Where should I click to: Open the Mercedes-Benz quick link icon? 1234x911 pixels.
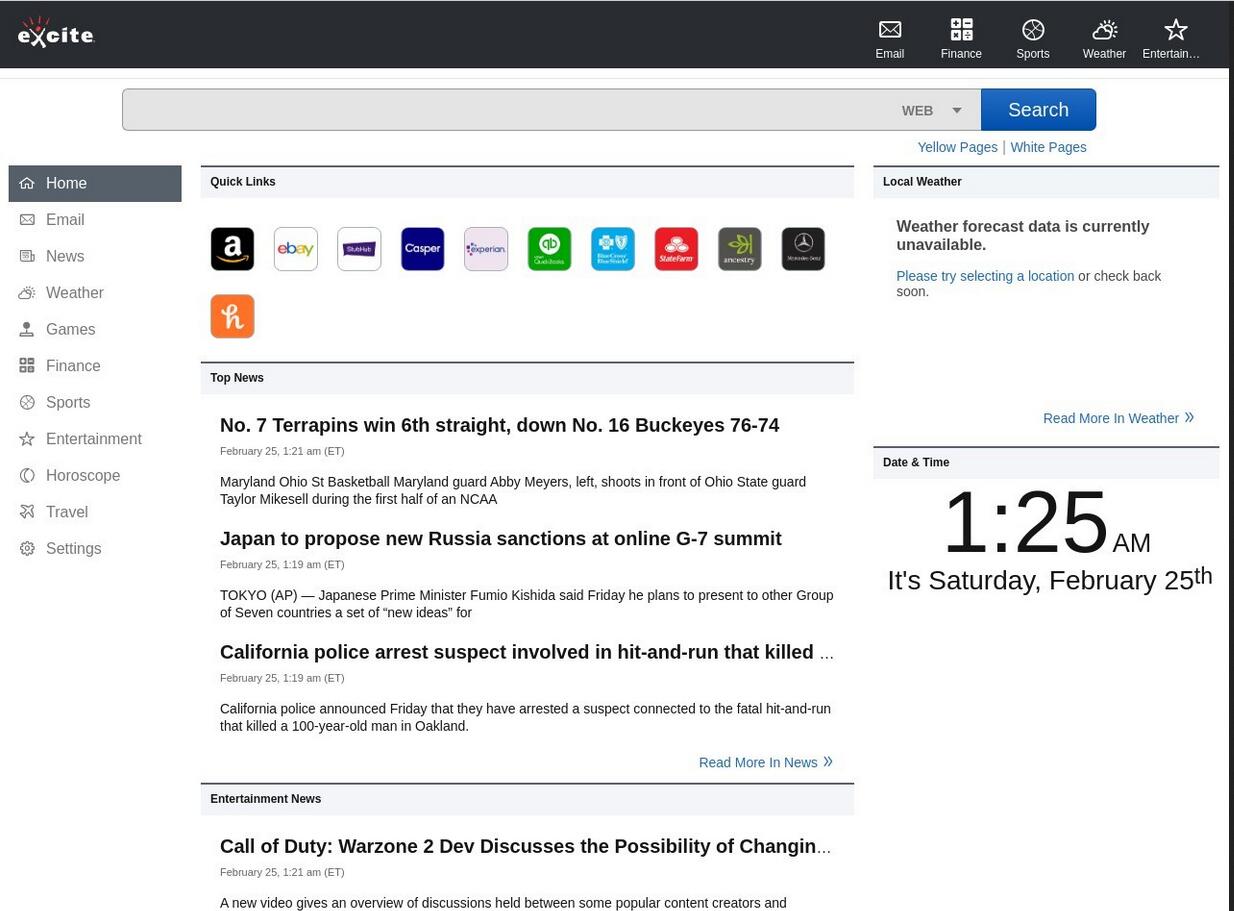pyautogui.click(x=803, y=249)
